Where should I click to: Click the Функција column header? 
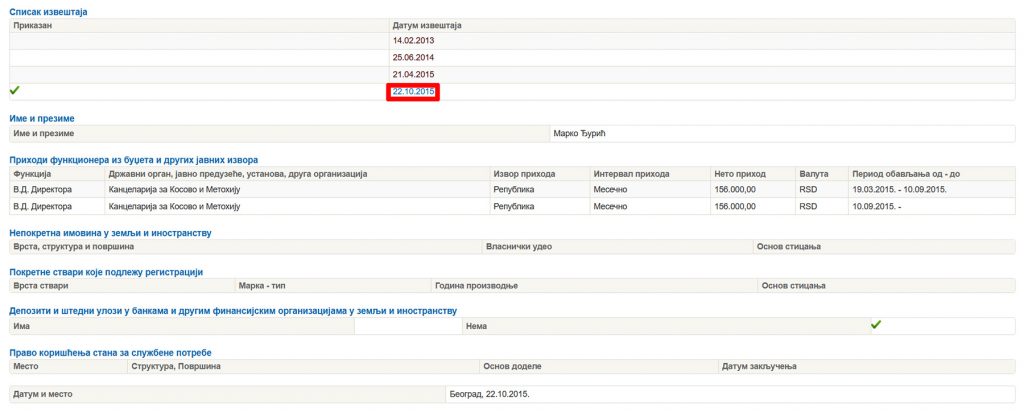tap(31, 174)
